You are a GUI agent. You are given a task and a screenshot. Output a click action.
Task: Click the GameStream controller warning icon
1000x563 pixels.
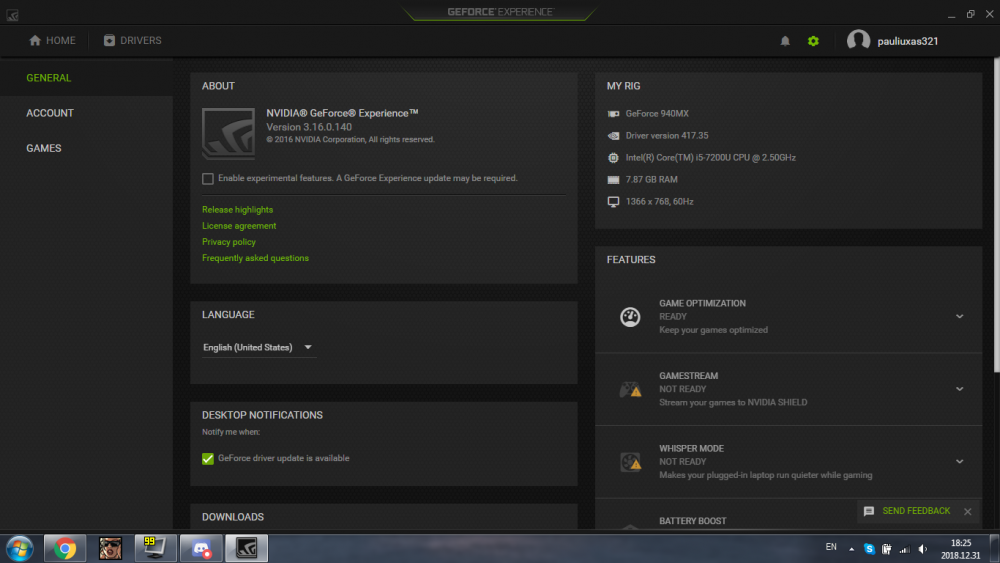click(630, 389)
